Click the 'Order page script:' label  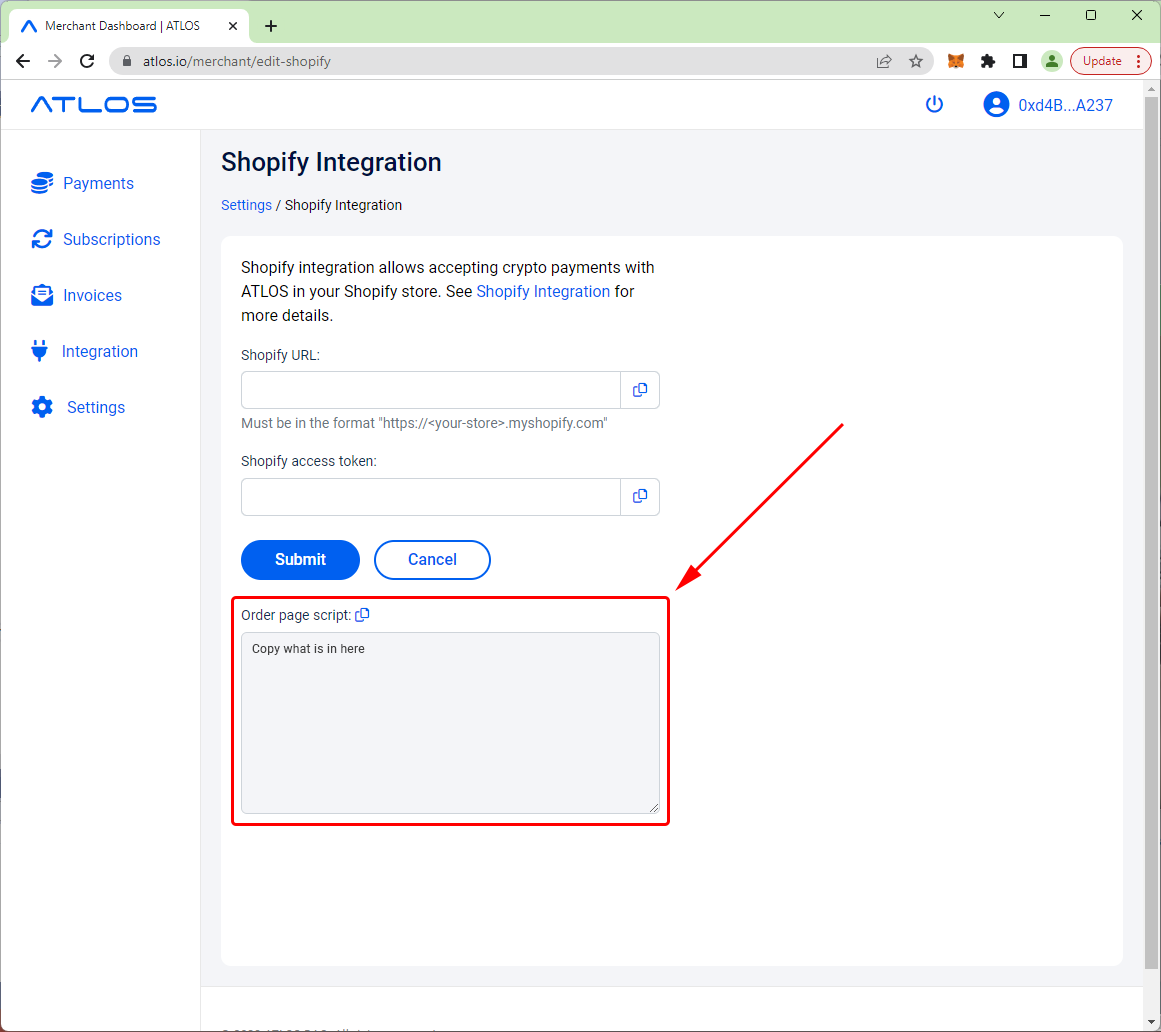point(296,615)
